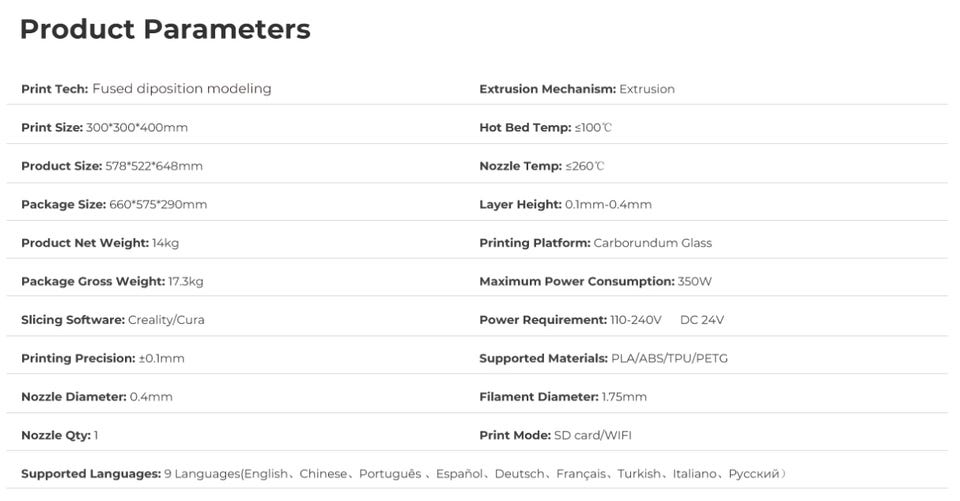
Task: Select the Product Size specification row
Action: [111, 166]
